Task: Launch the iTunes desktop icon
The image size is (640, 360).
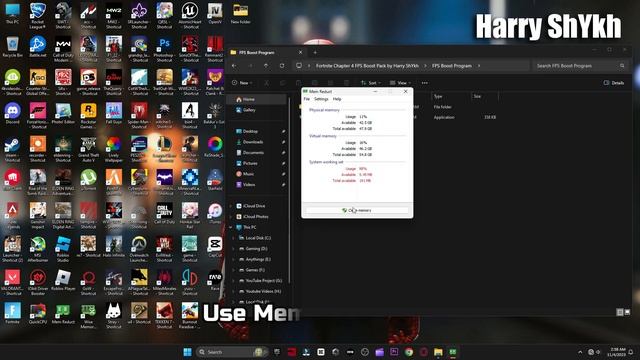Action: (215, 214)
